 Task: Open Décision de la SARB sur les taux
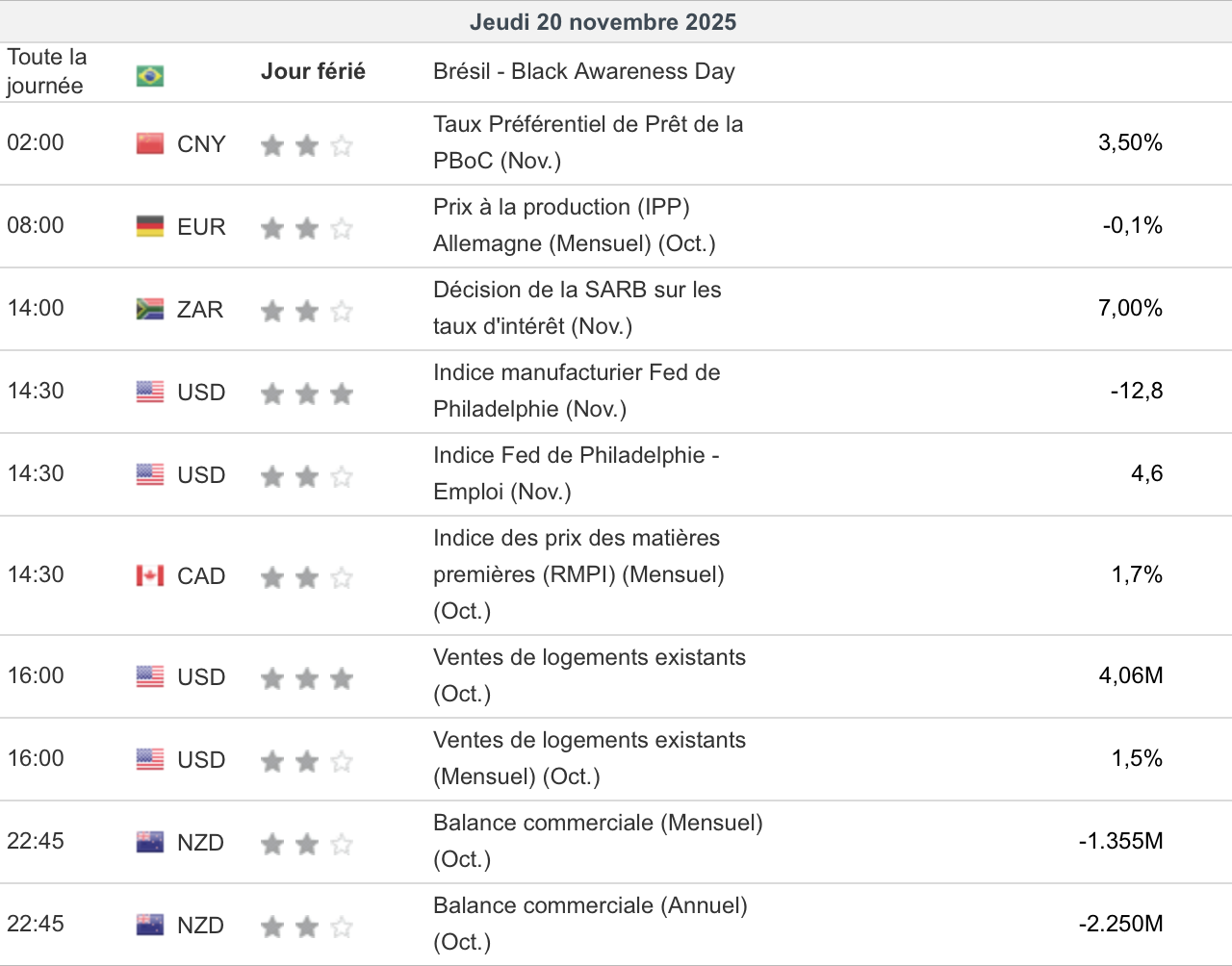(577, 308)
